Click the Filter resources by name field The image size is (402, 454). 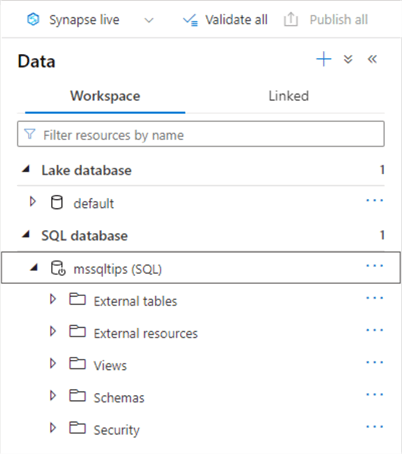tap(201, 134)
